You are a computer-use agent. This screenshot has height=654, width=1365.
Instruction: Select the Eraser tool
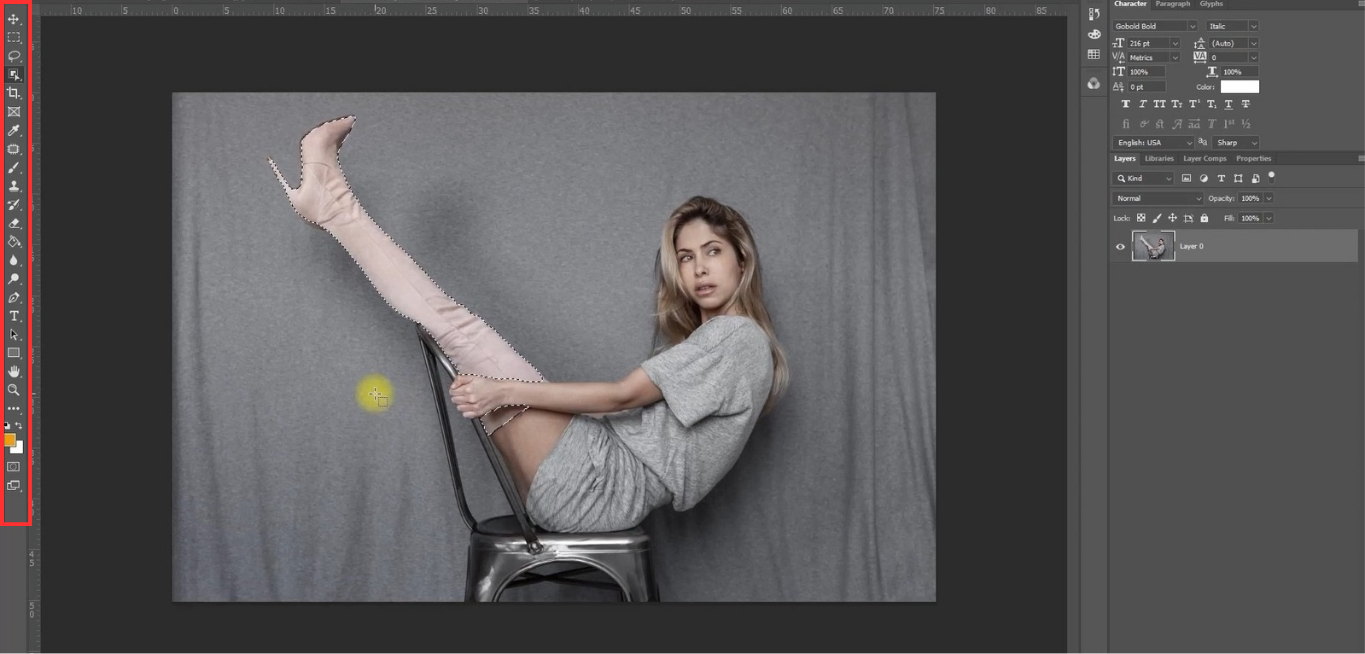click(14, 223)
